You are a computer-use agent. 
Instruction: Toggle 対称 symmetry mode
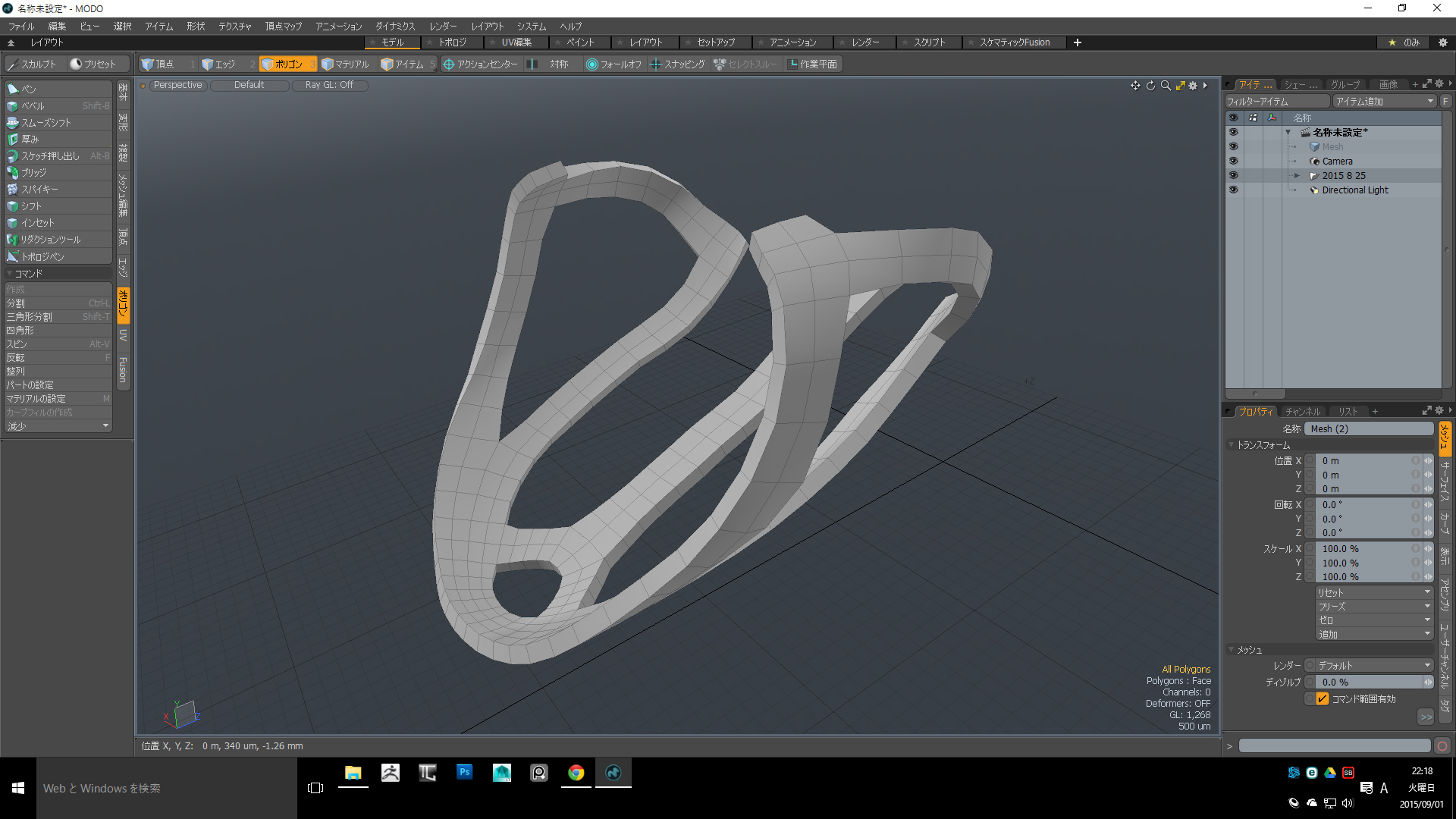coord(551,64)
